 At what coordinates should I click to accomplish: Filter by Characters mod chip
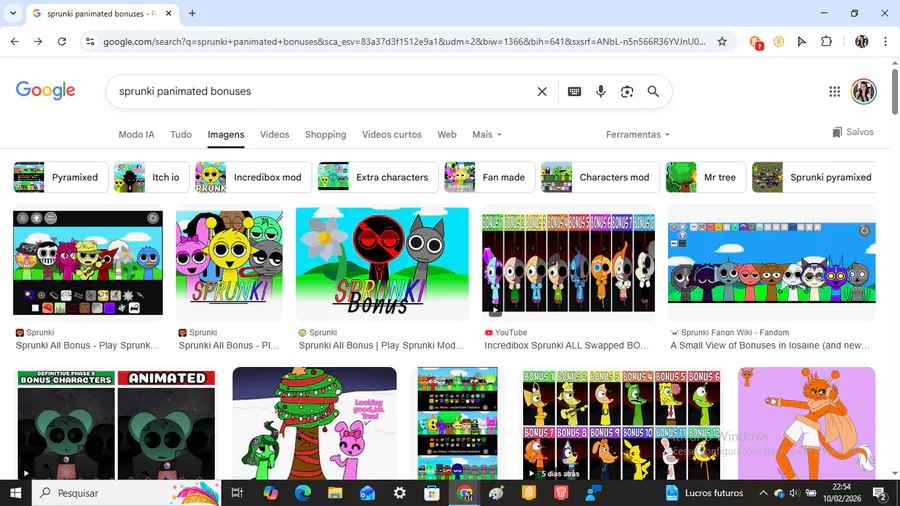pos(600,177)
